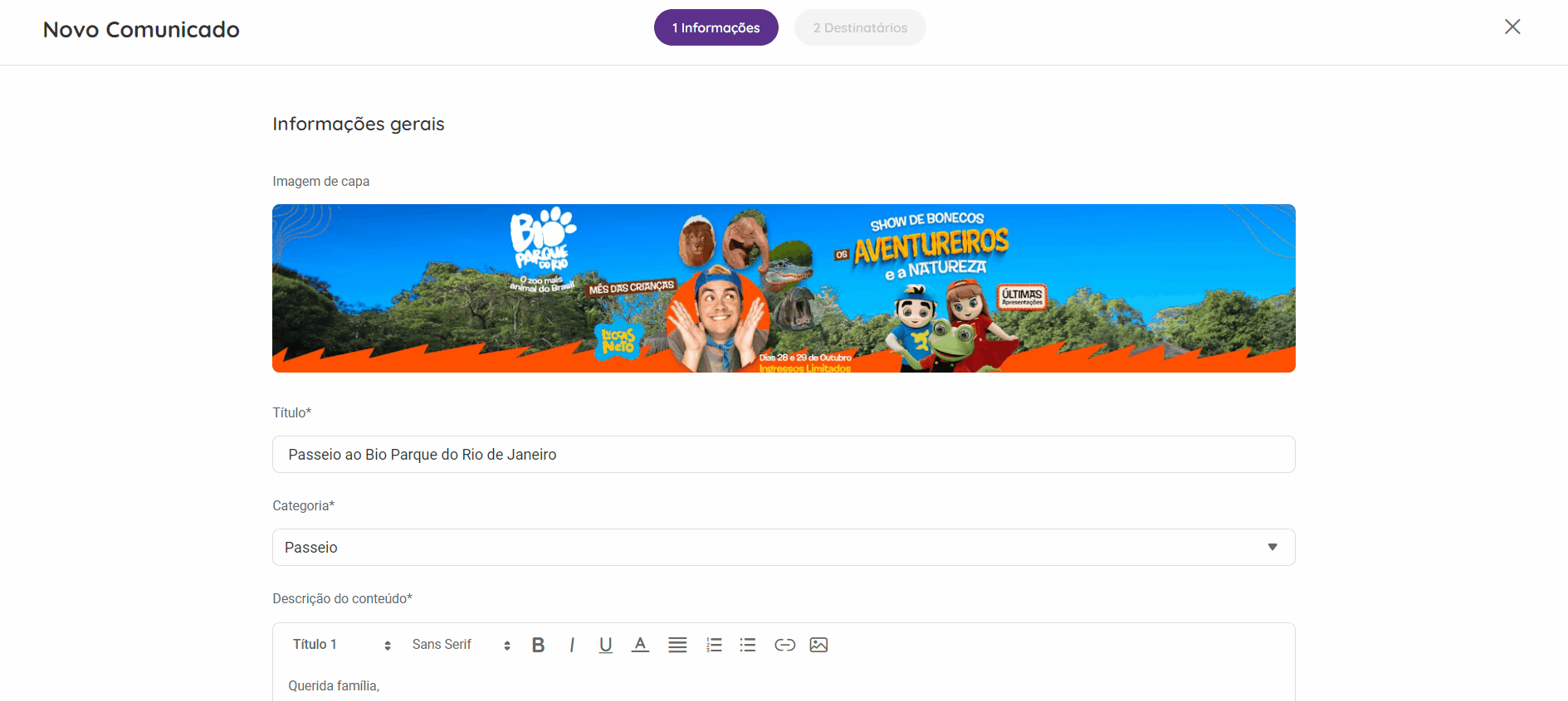Apply italic formatting to text
This screenshot has width=1568, height=702.
click(572, 645)
